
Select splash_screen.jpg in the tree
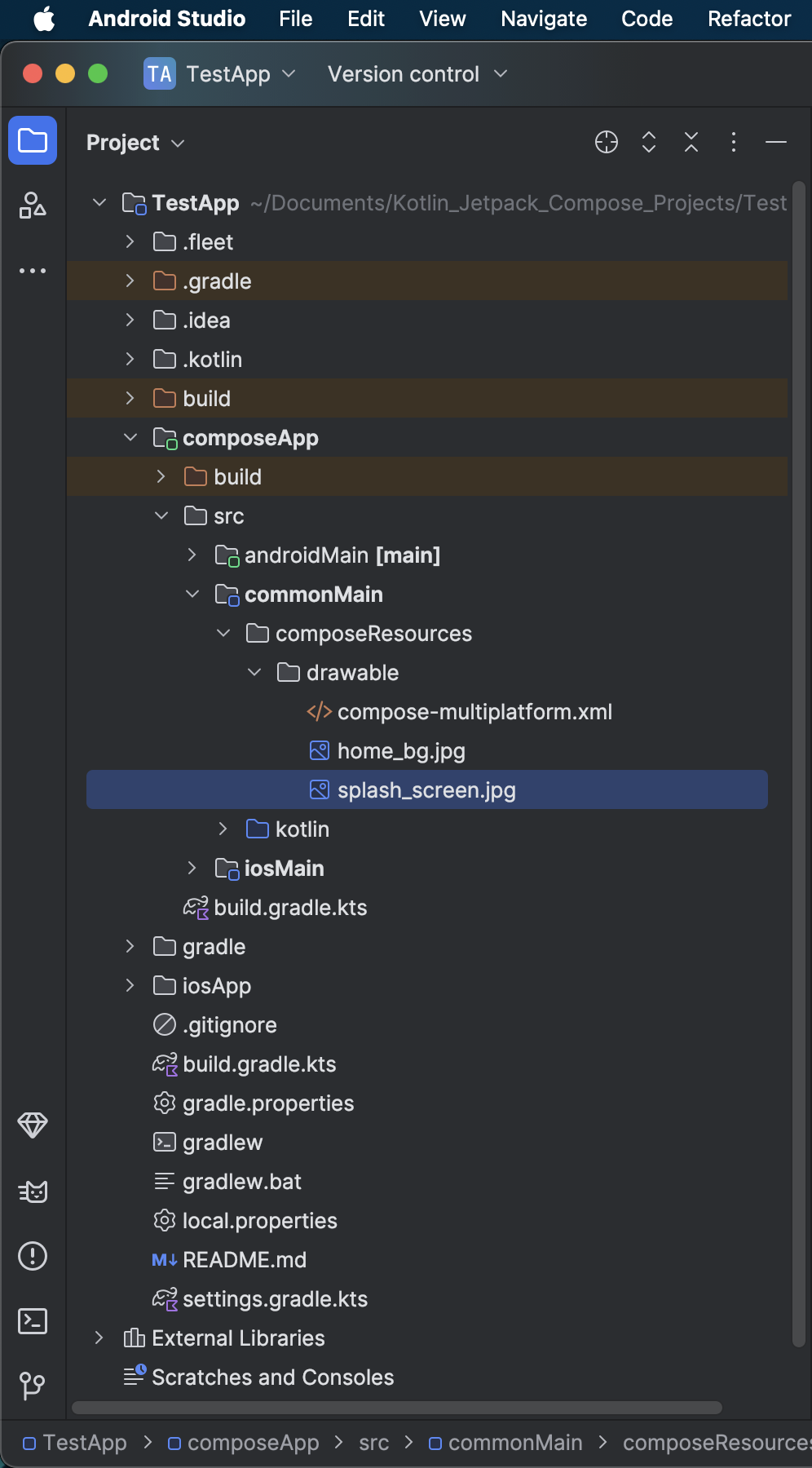click(x=427, y=789)
